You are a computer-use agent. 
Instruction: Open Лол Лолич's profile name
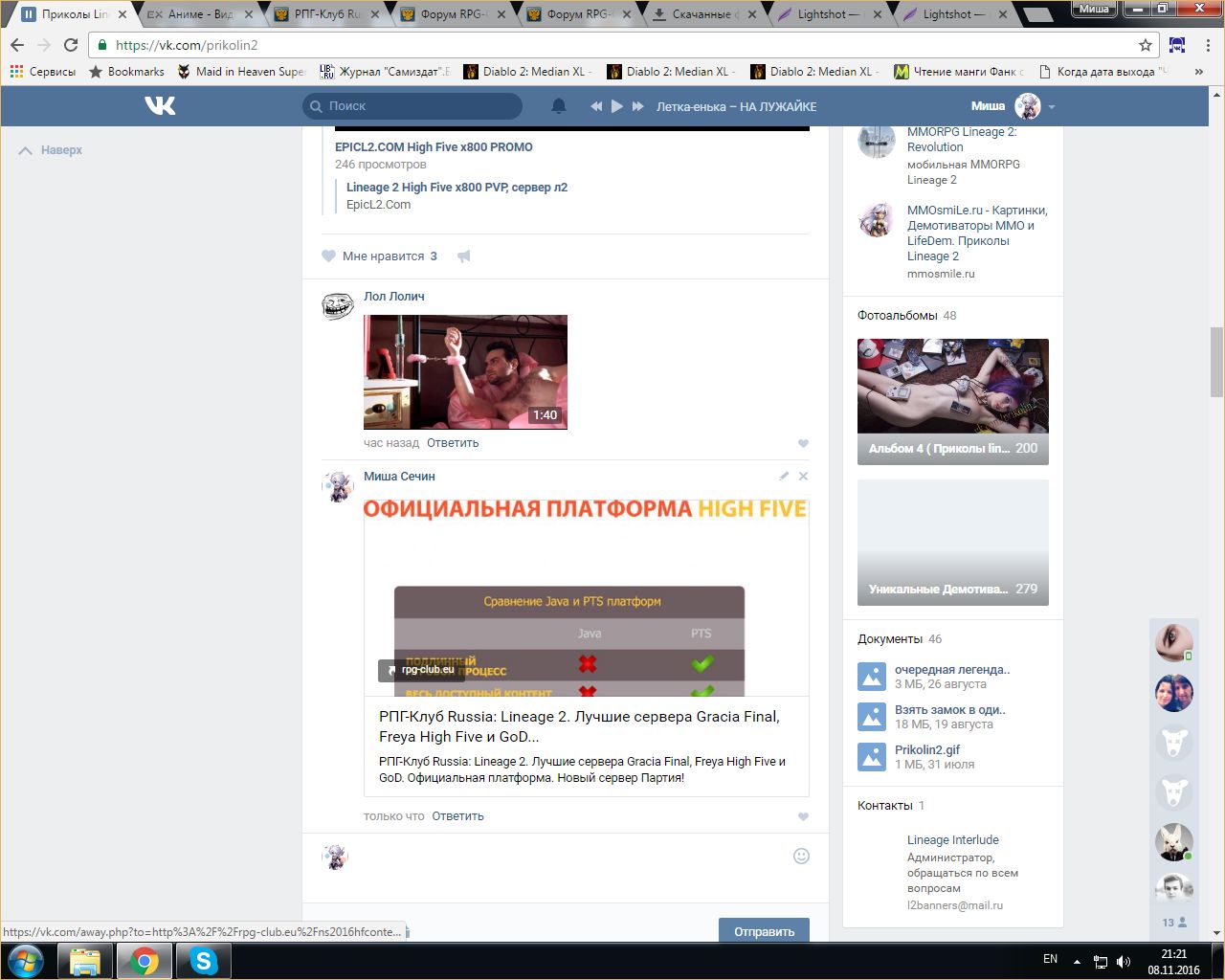pos(393,297)
